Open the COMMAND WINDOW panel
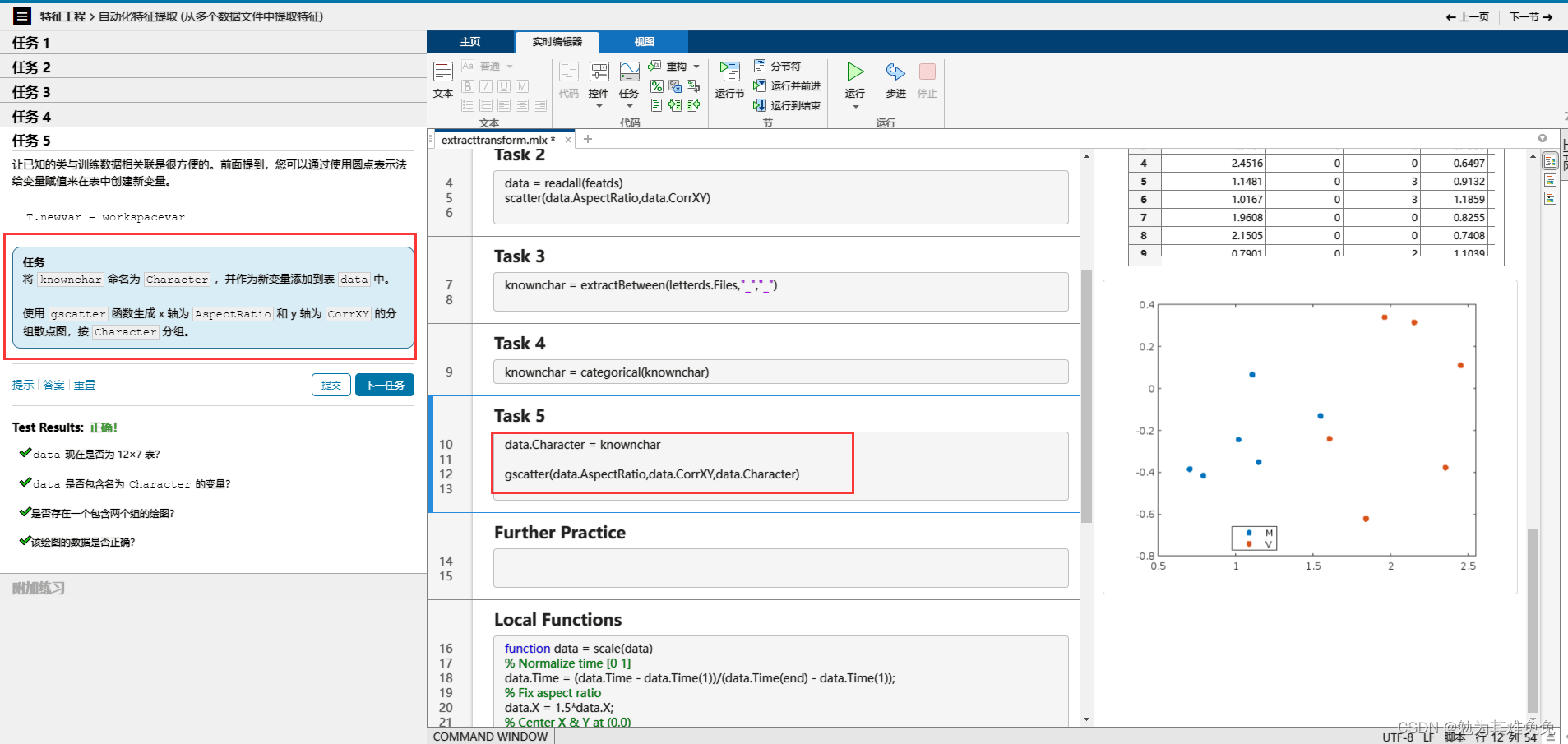 tap(490, 736)
